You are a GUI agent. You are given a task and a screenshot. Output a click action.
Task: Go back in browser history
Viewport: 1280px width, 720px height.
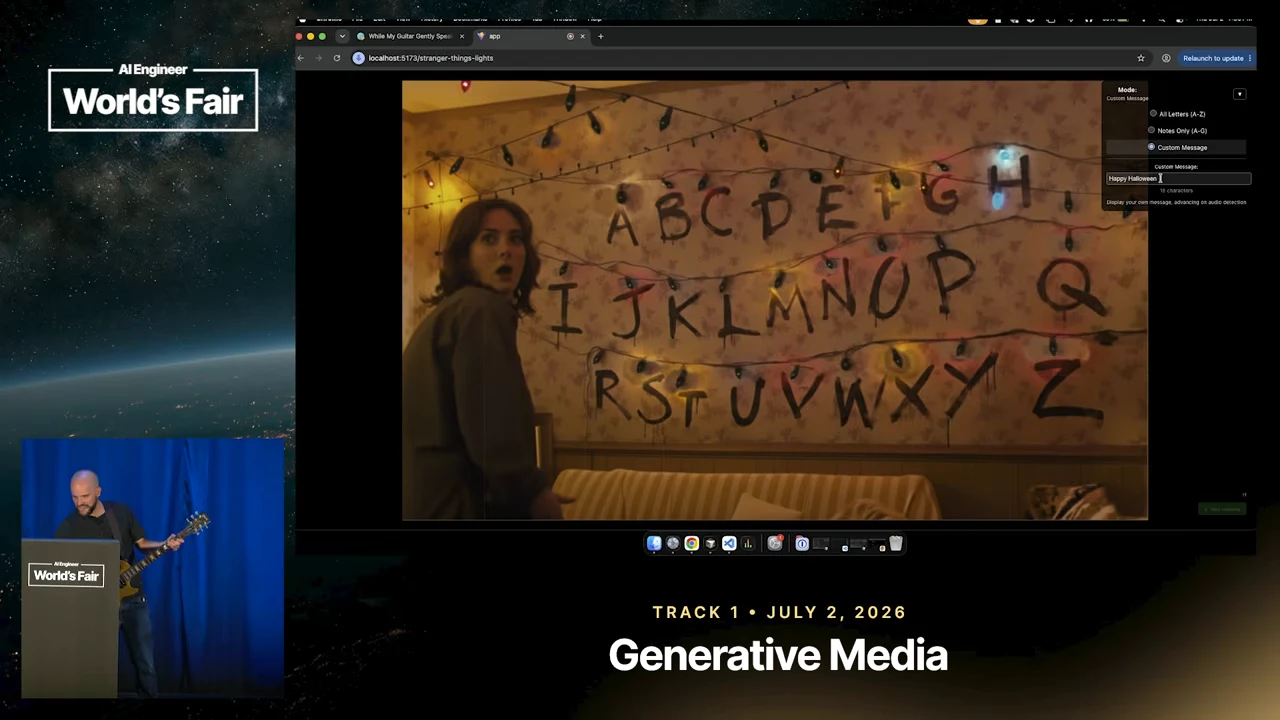click(300, 58)
